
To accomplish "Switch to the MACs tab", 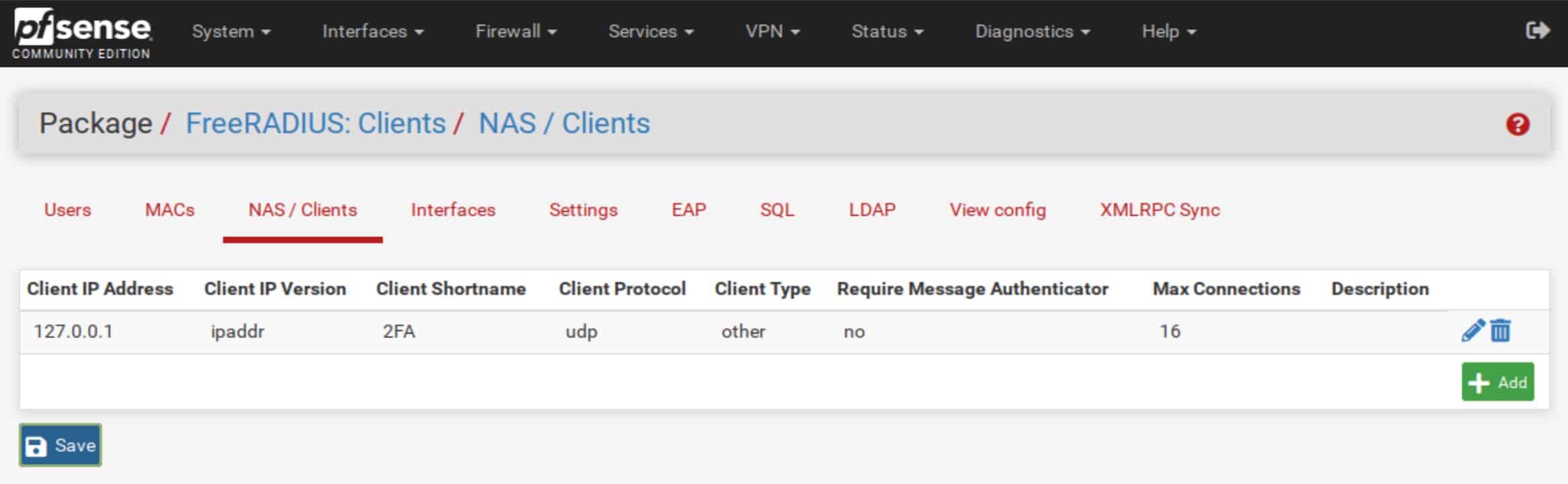I will (x=169, y=210).
